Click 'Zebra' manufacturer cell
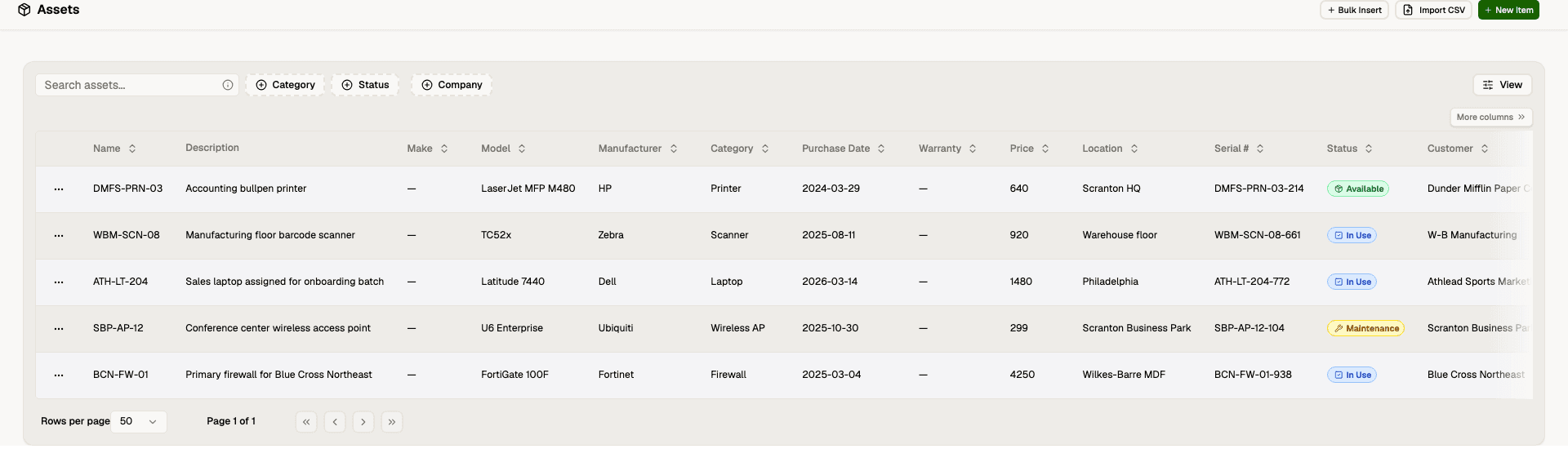 point(611,235)
